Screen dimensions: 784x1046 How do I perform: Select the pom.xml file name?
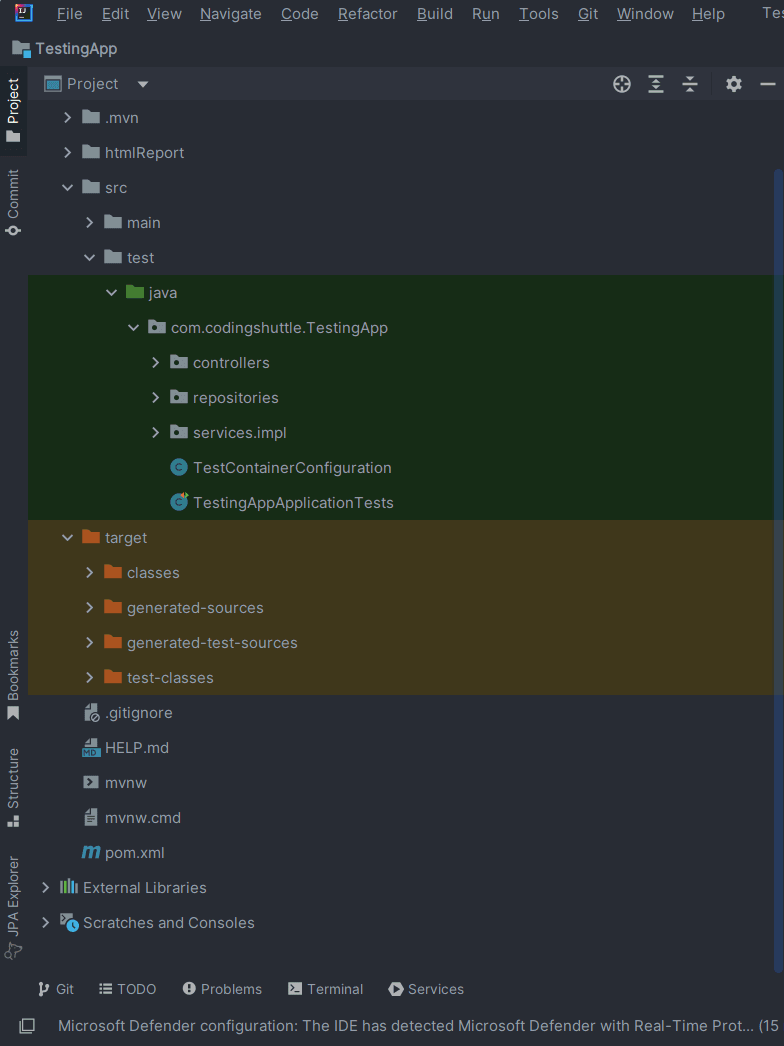coord(135,853)
